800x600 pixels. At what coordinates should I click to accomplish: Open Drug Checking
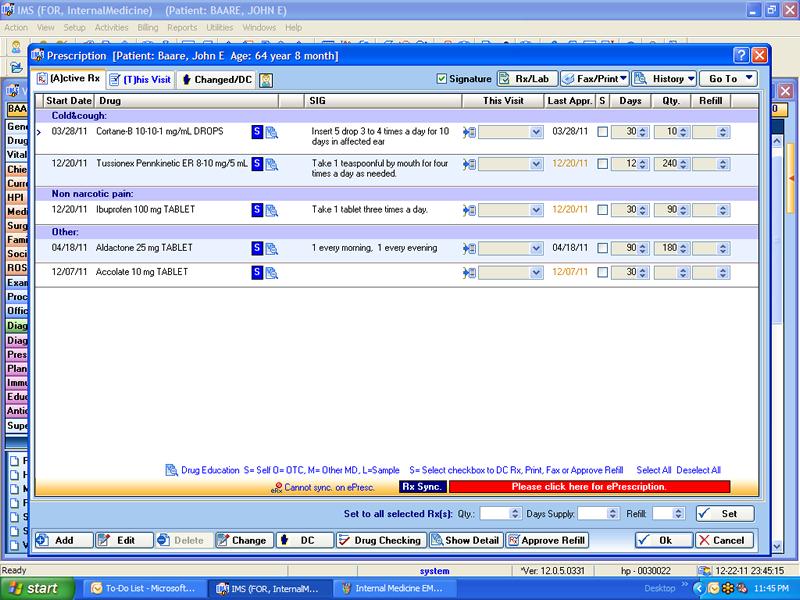click(x=381, y=540)
